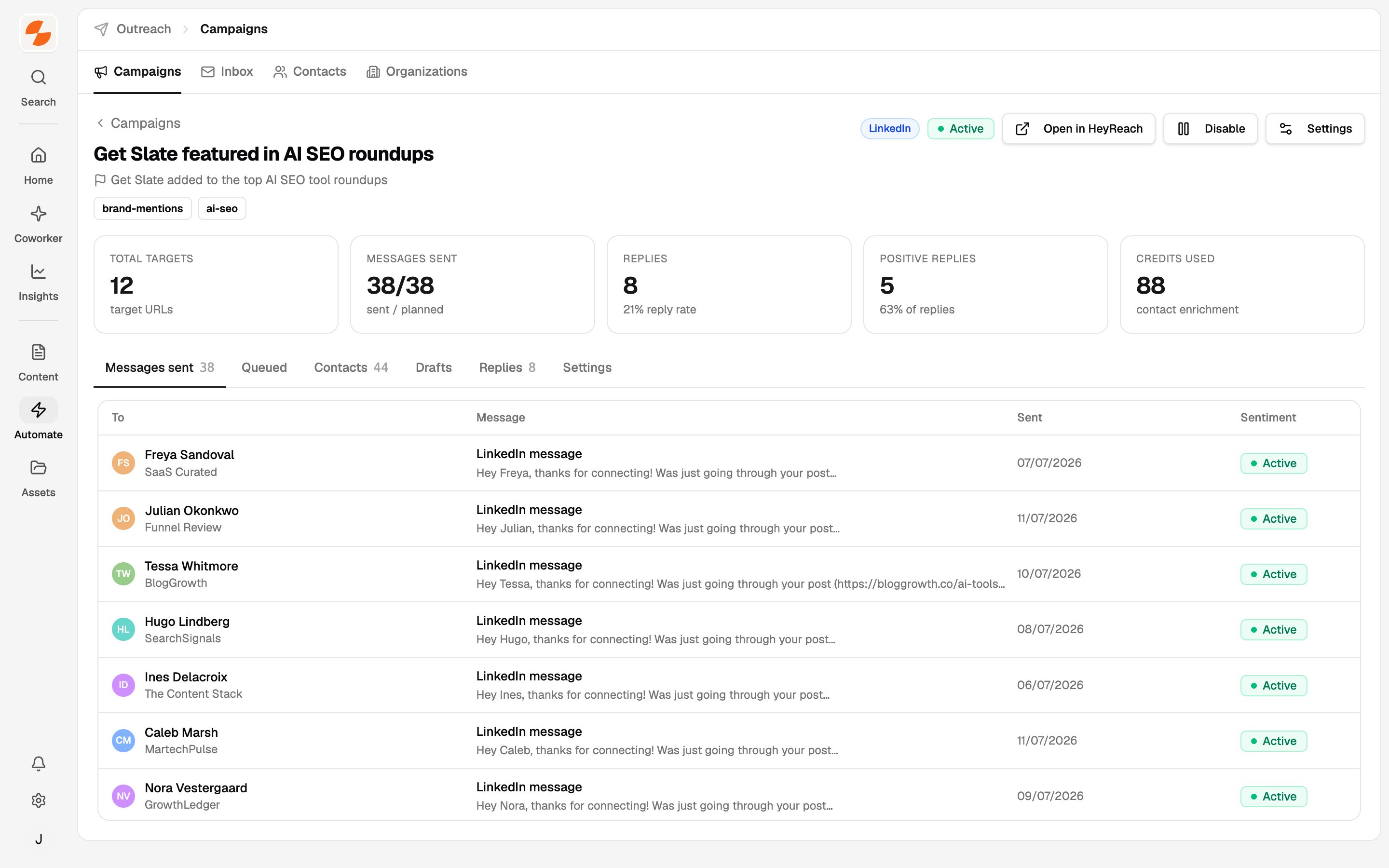Viewport: 1389px width, 868px height.
Task: Click Caleb Marsh's CM avatar
Action: pos(123,741)
